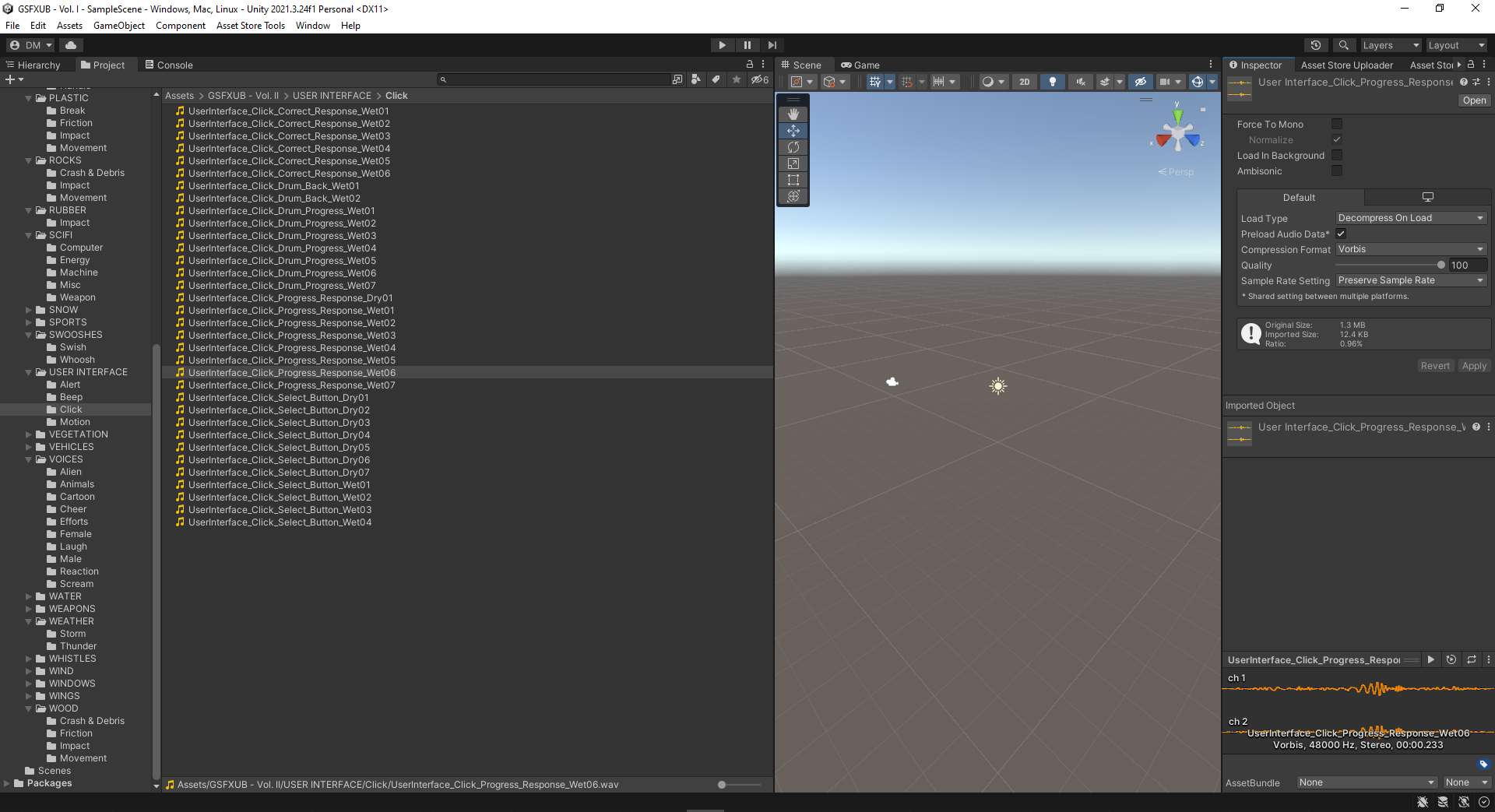The image size is (1495, 812).
Task: Select the Default platform settings tab
Action: (1299, 198)
